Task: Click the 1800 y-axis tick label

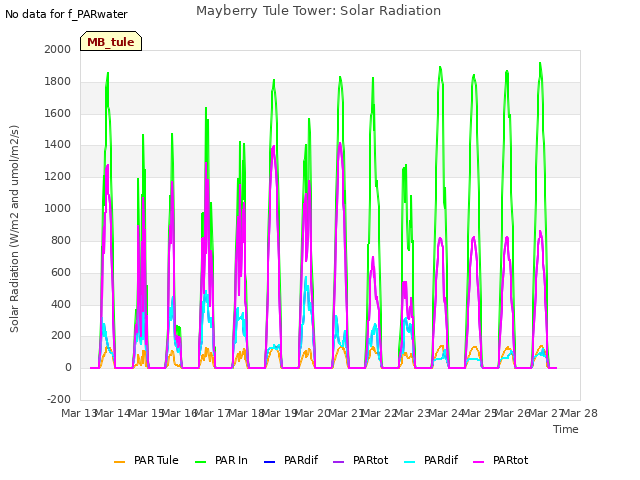Action: click(58, 81)
